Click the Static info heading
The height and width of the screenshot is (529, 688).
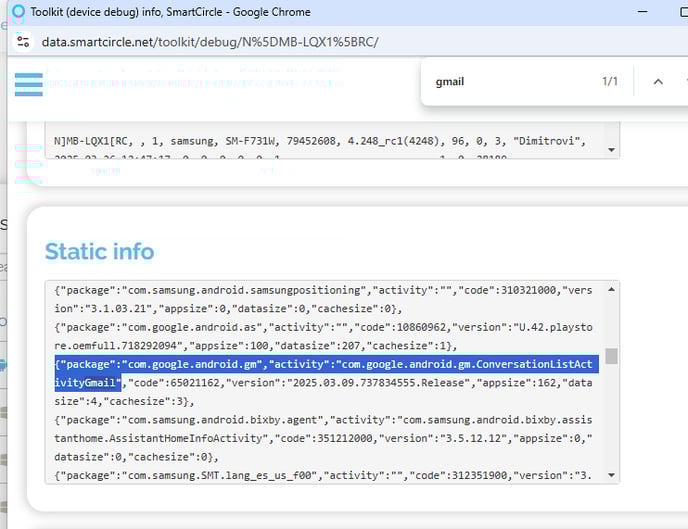click(100, 252)
